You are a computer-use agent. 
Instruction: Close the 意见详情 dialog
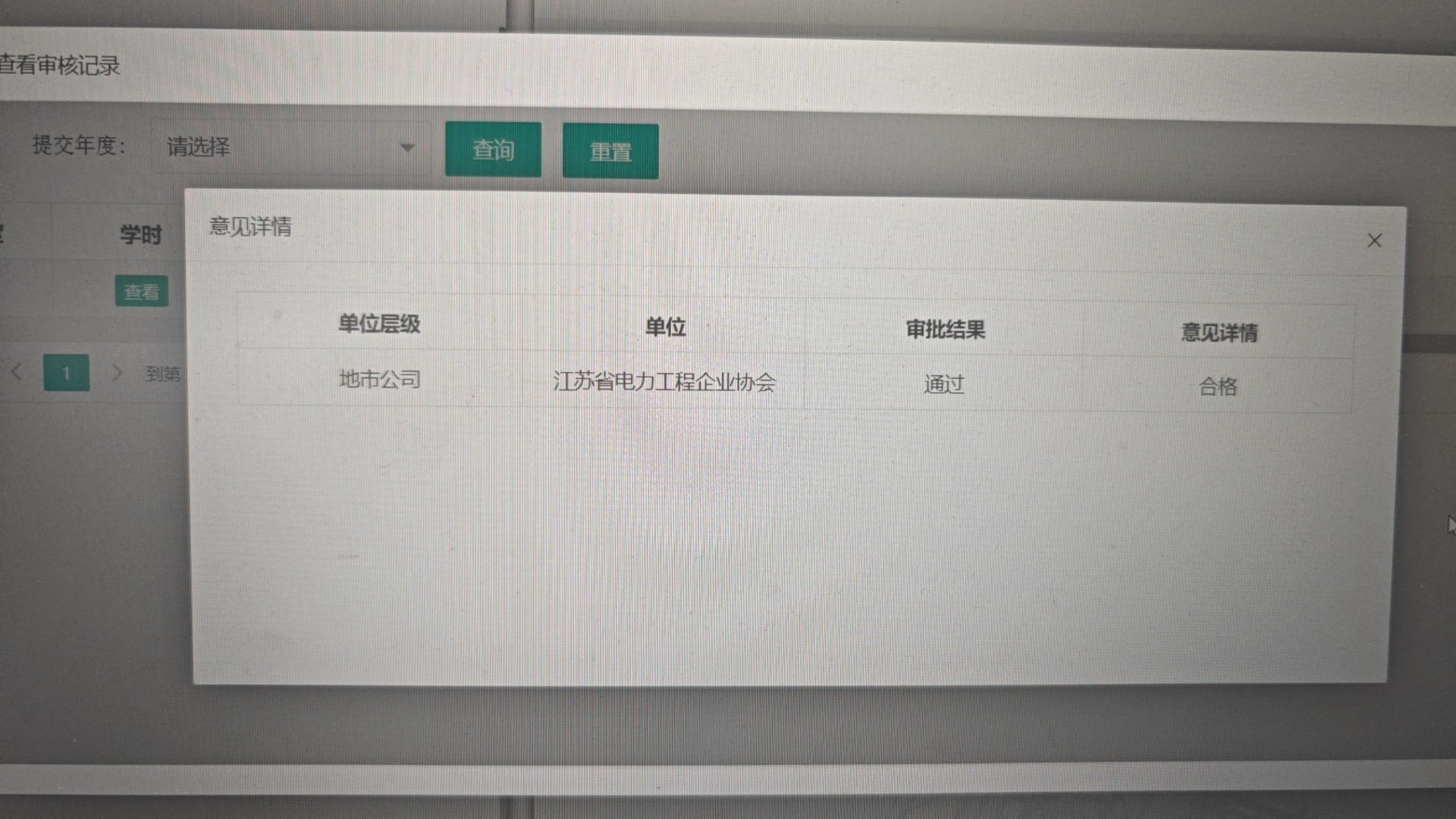(1374, 241)
